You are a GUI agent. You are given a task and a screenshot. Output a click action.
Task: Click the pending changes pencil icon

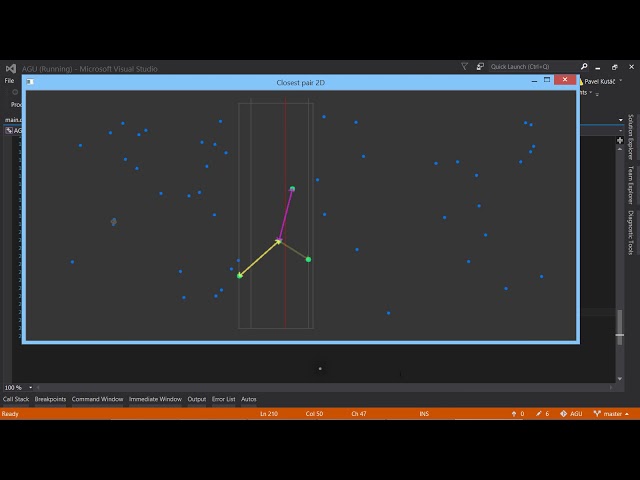click(x=539, y=414)
